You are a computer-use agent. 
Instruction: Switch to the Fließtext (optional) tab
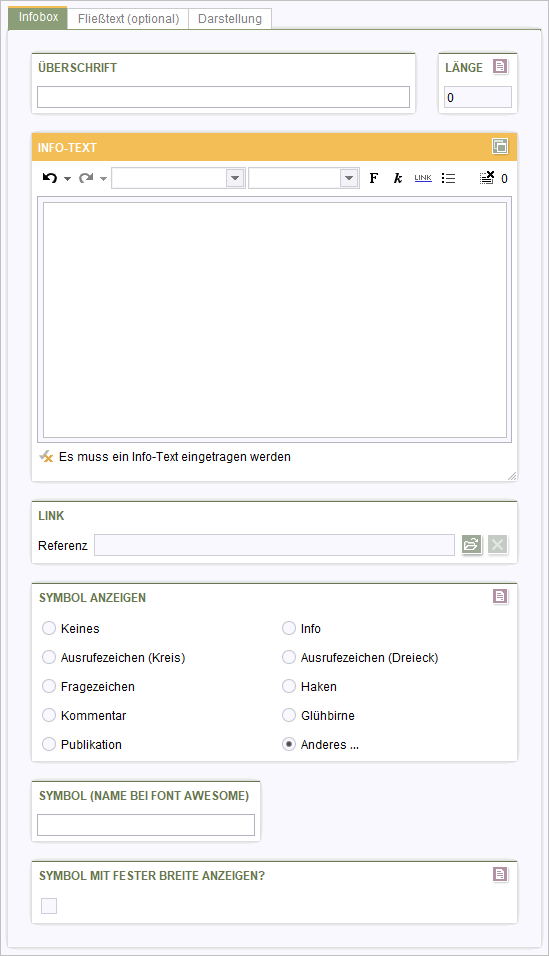[128, 19]
